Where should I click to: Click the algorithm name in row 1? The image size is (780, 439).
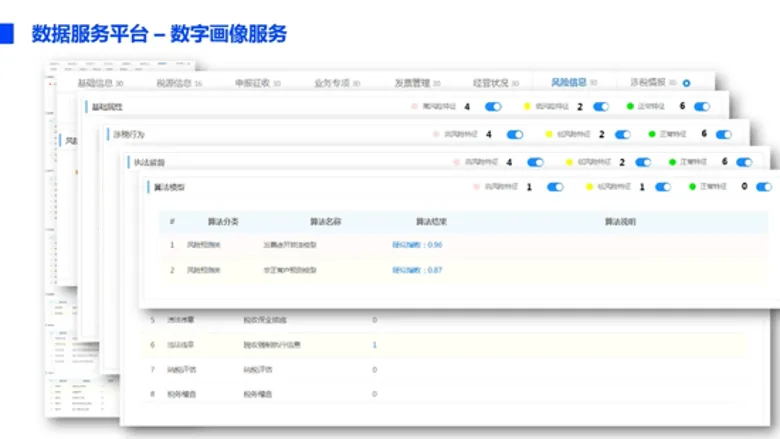click(290, 245)
